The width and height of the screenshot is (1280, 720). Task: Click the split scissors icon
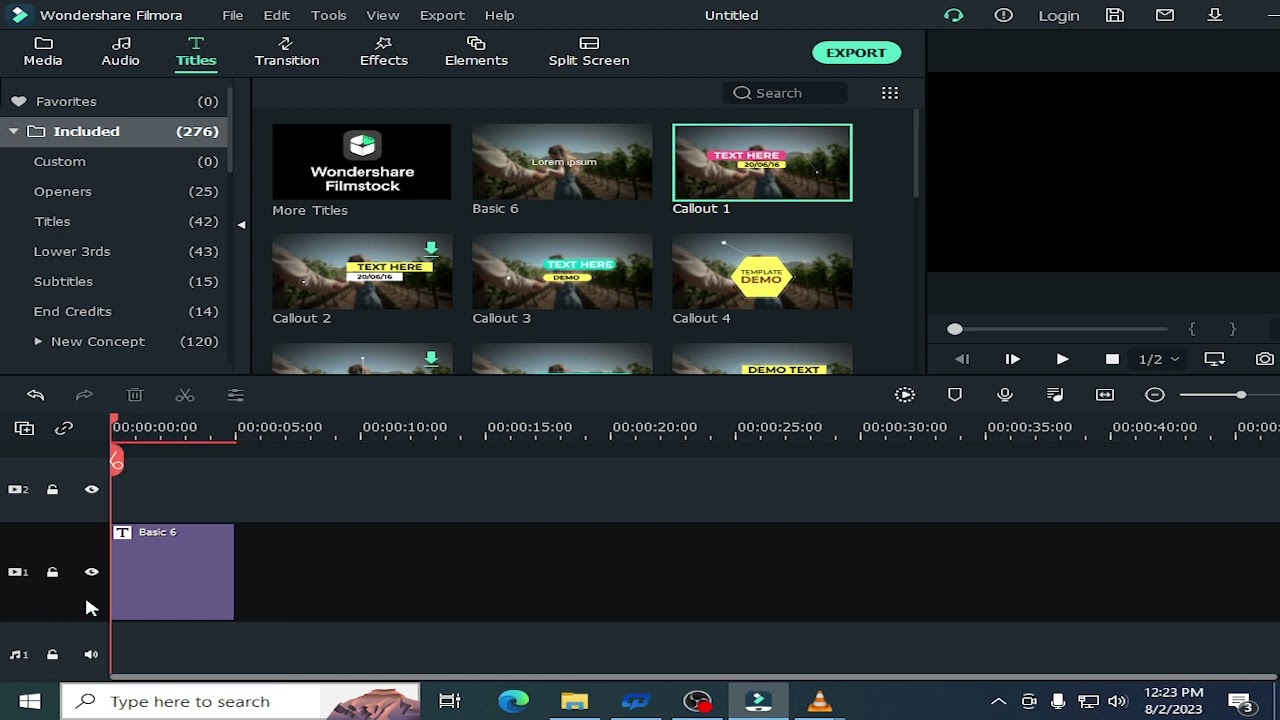(x=185, y=395)
